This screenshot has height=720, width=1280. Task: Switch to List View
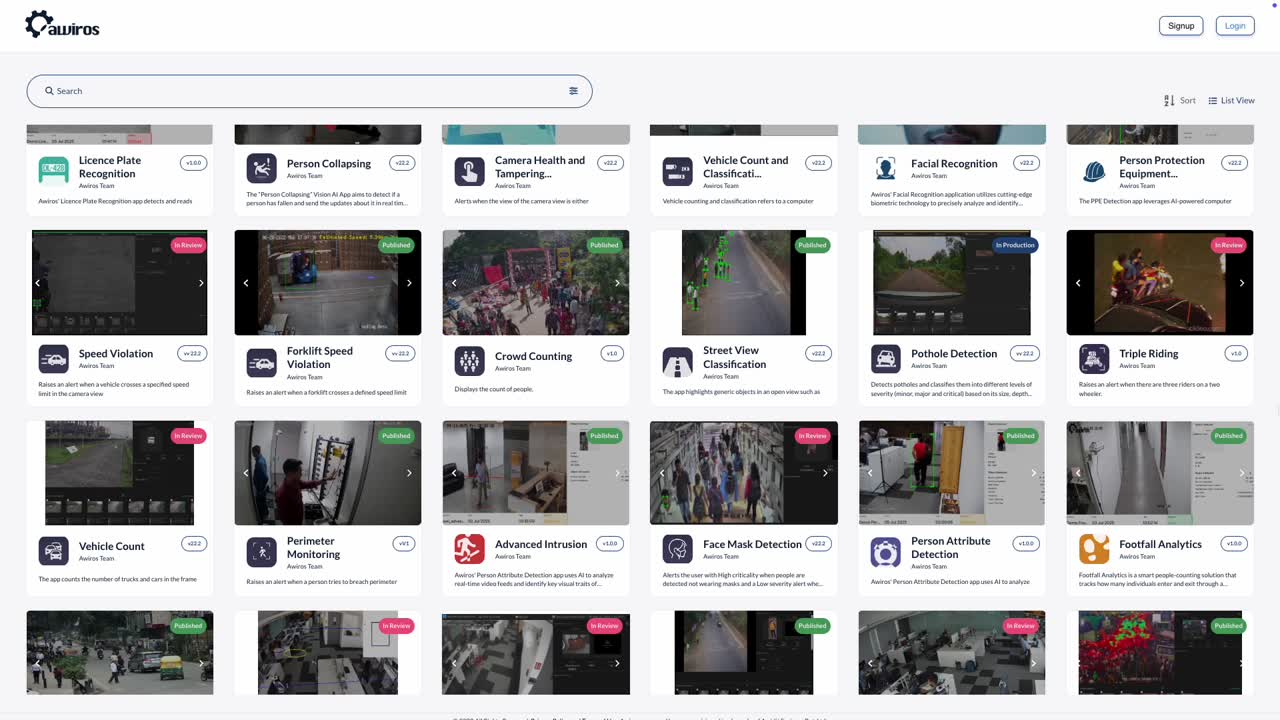[1231, 101]
